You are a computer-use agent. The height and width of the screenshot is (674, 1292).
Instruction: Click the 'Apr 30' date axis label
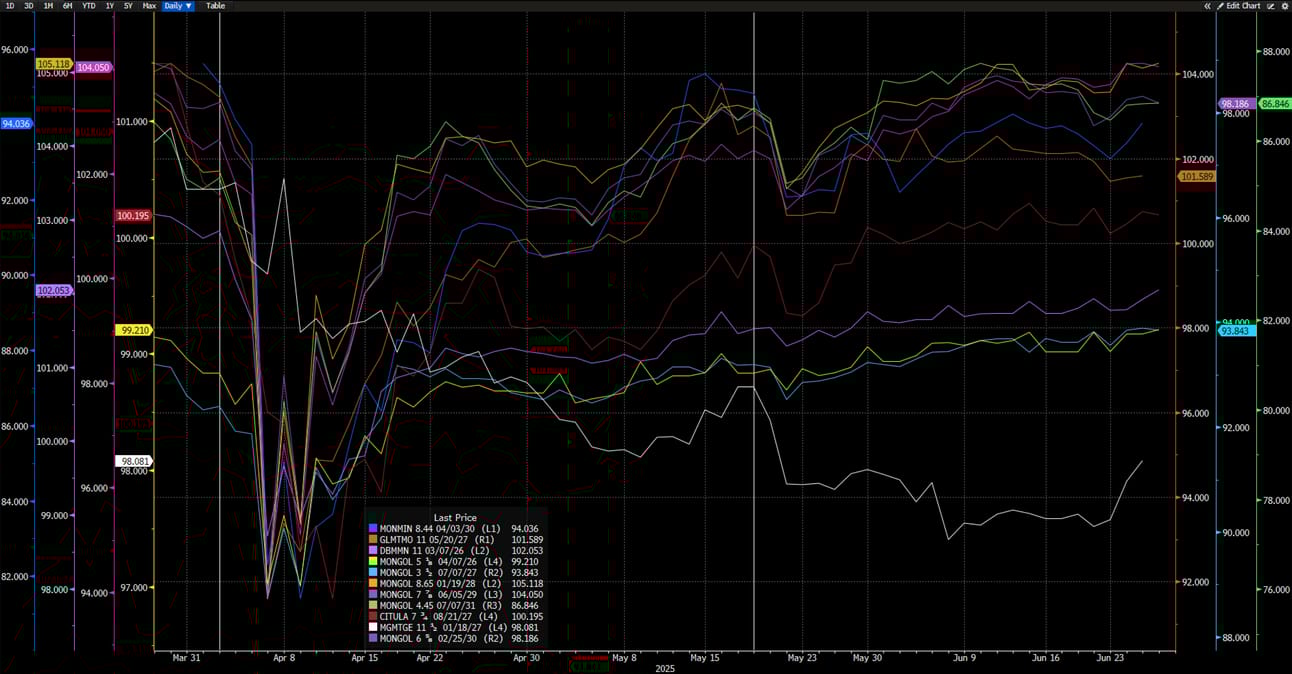[x=526, y=658]
